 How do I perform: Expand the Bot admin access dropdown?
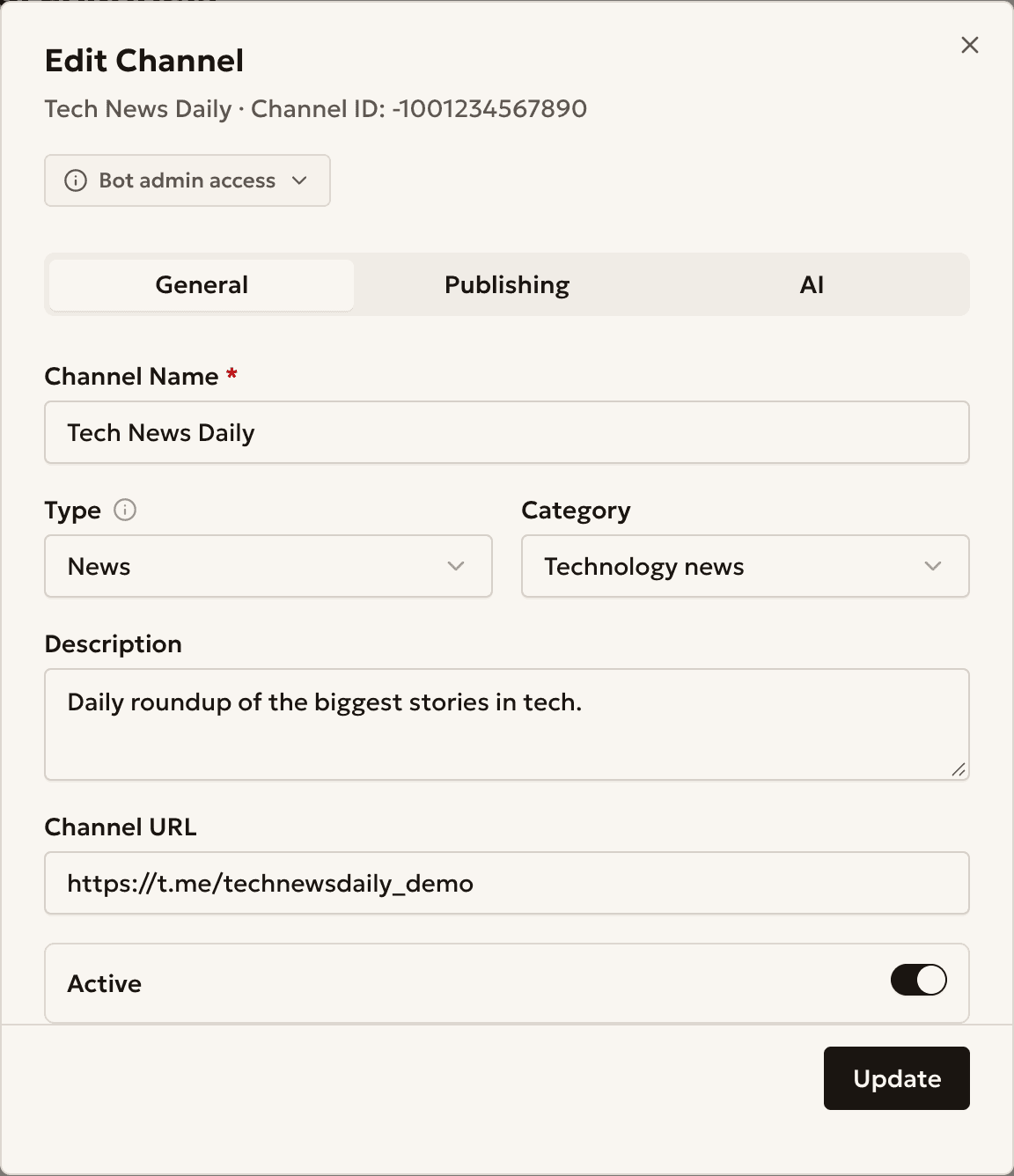point(187,180)
